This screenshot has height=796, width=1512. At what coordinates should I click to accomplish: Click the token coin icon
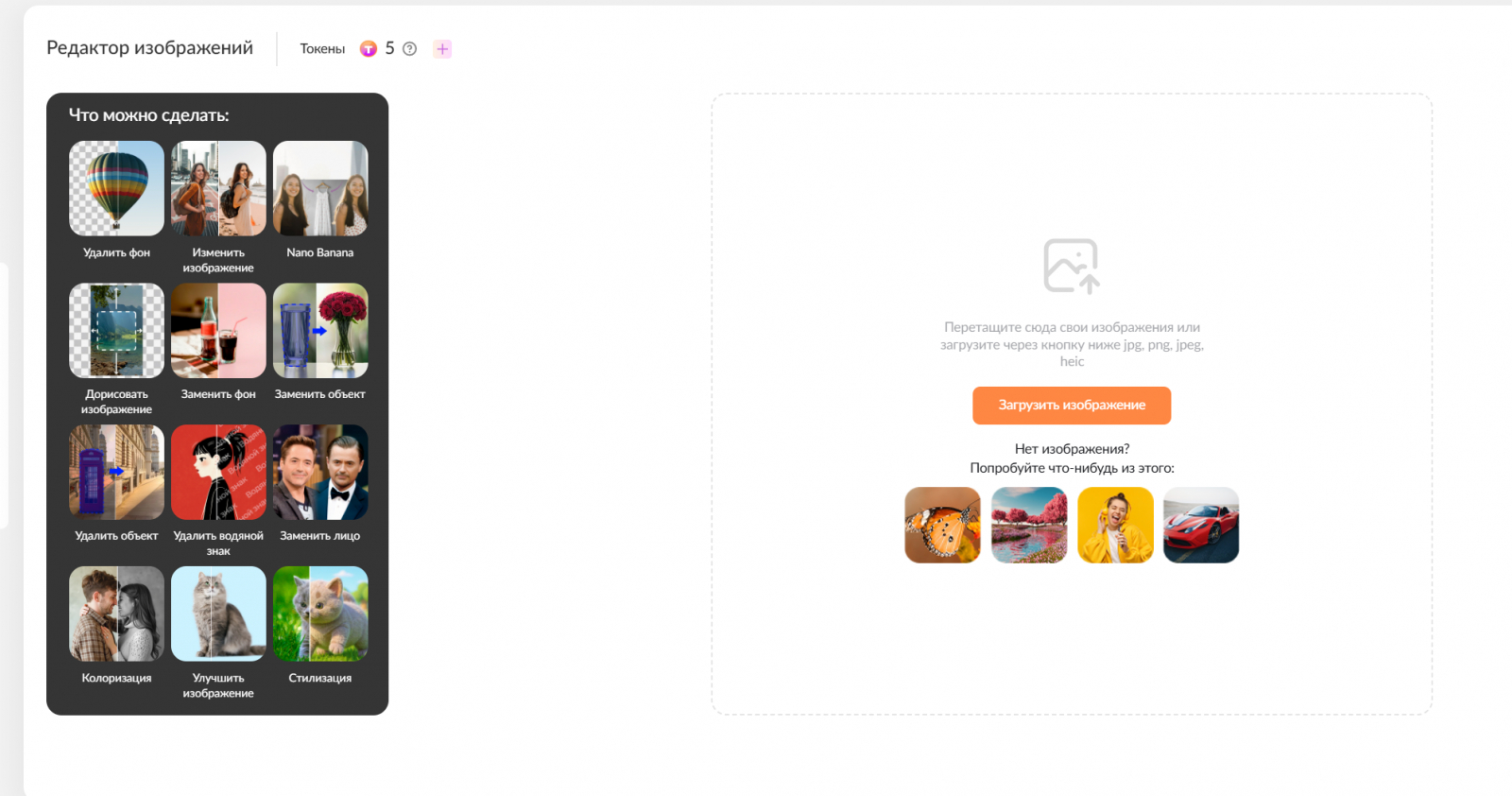click(369, 49)
